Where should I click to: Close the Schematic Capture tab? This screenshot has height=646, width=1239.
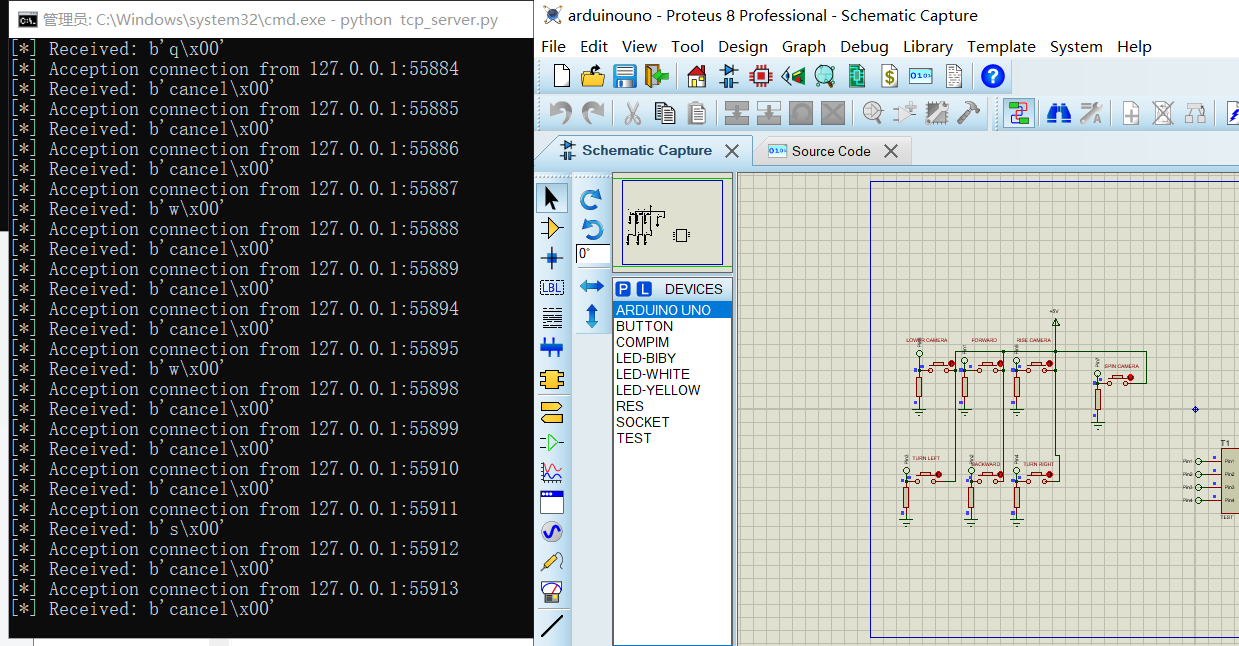[732, 151]
